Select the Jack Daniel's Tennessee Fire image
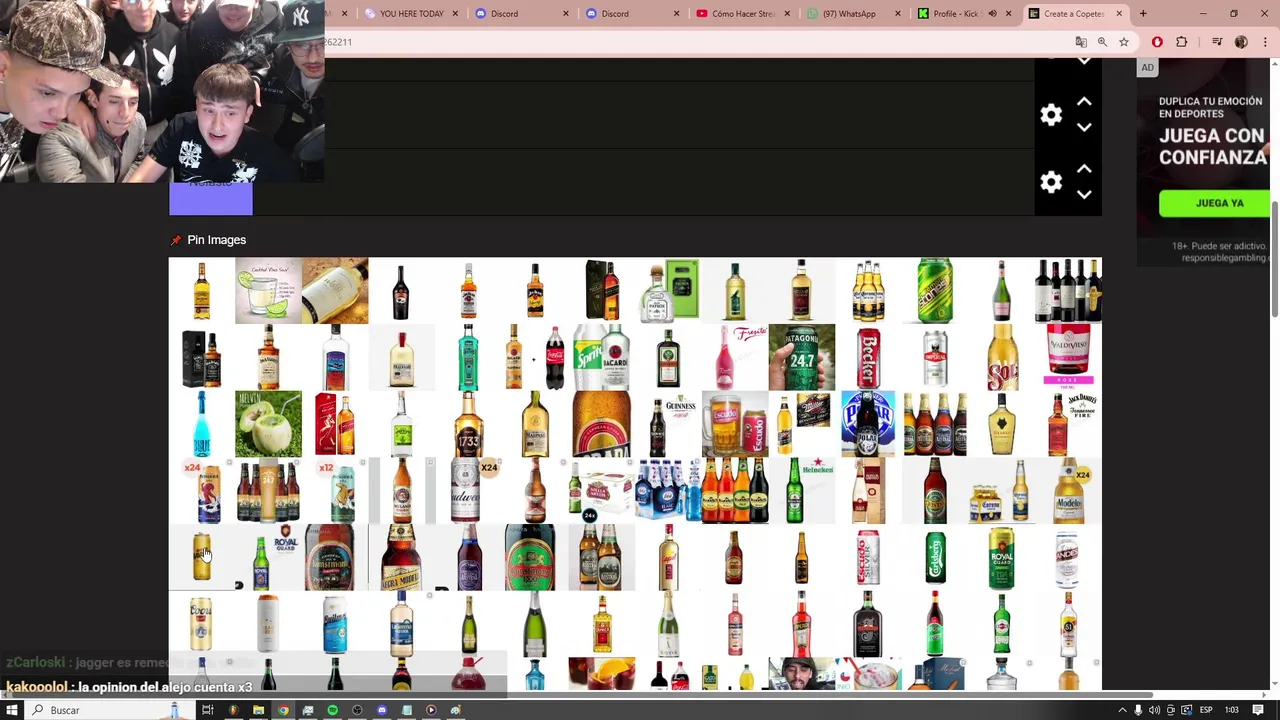This screenshot has width=1280, height=720. tap(1068, 424)
